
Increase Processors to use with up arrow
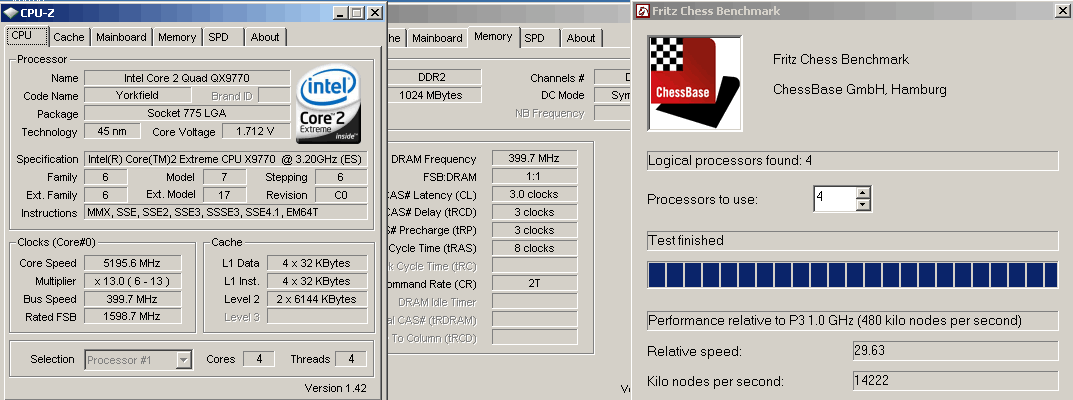tap(862, 192)
